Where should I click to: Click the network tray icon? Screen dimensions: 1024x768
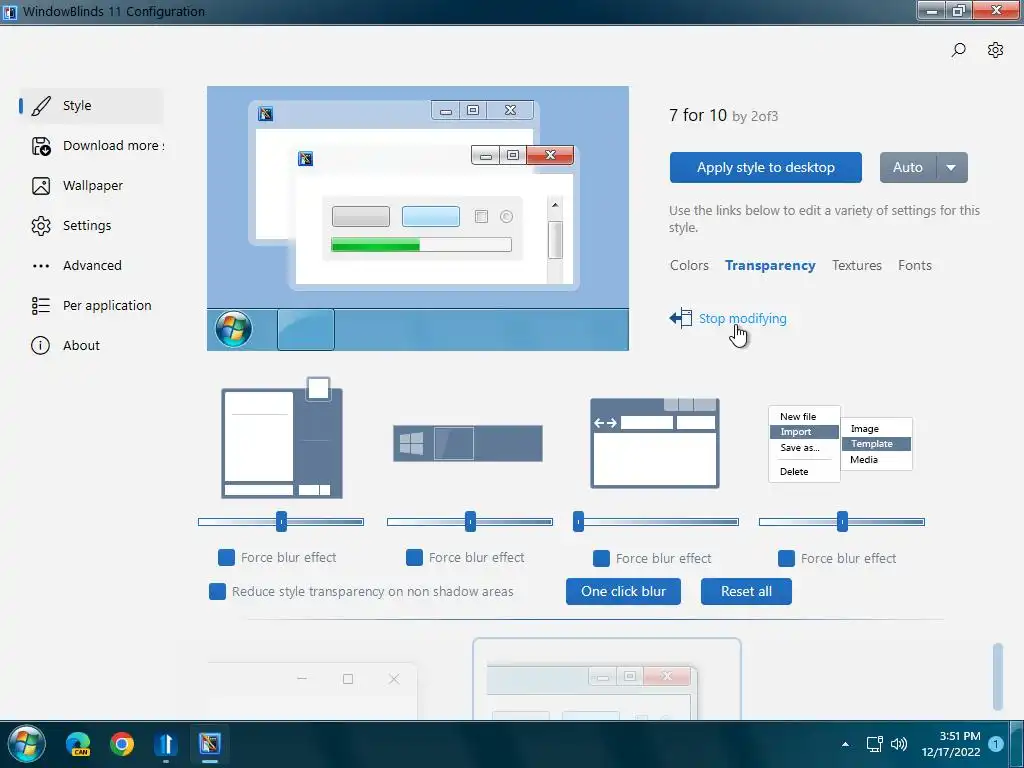pyautogui.click(x=874, y=744)
